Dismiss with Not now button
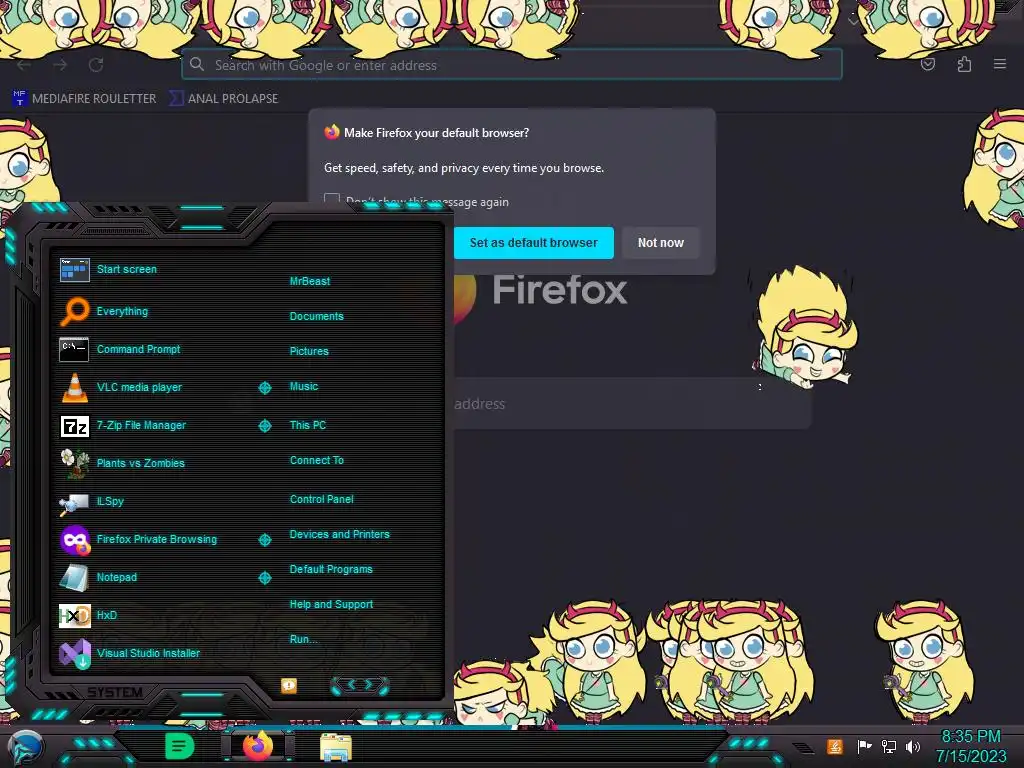 point(660,243)
